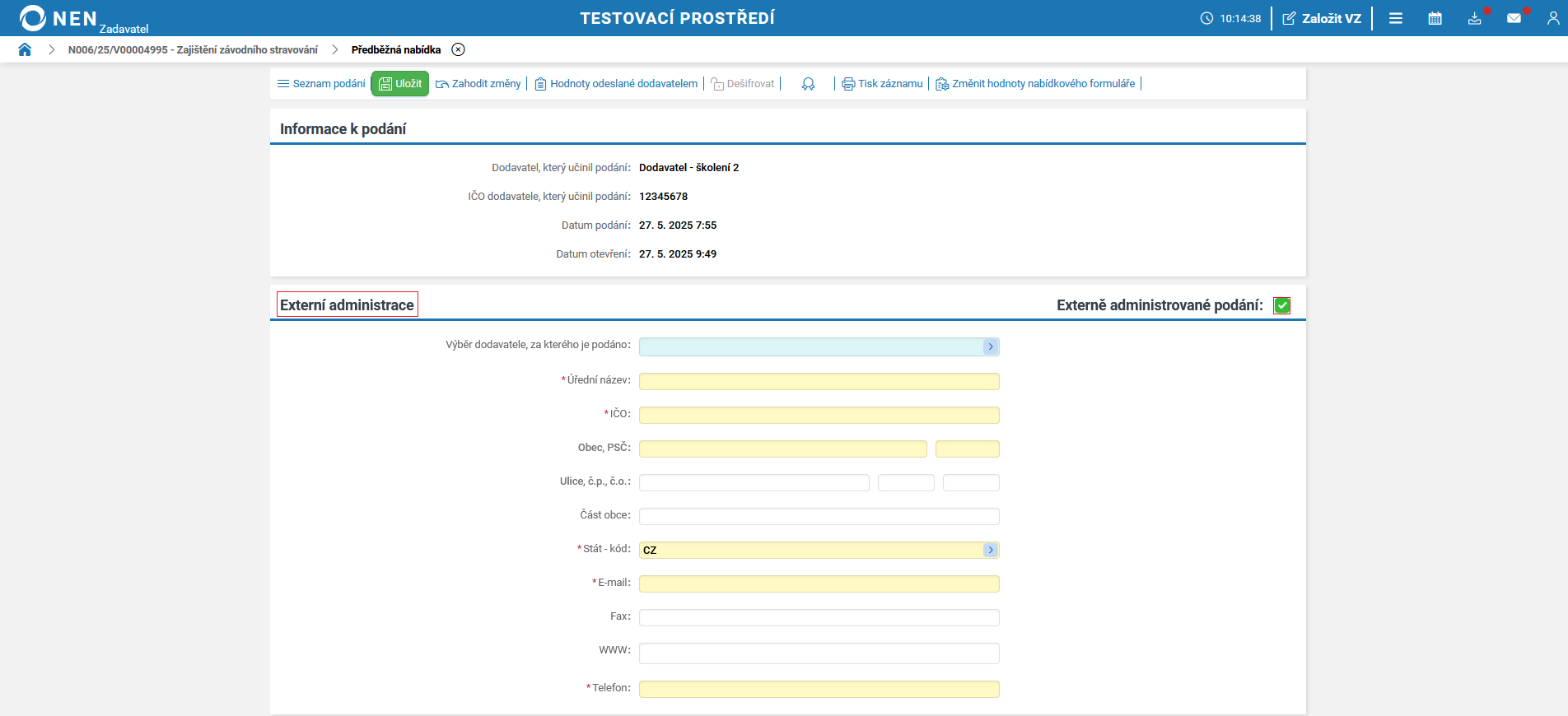The width and height of the screenshot is (1568, 716).
Task: Focus the Úřední název input field
Action: pyautogui.click(x=819, y=381)
